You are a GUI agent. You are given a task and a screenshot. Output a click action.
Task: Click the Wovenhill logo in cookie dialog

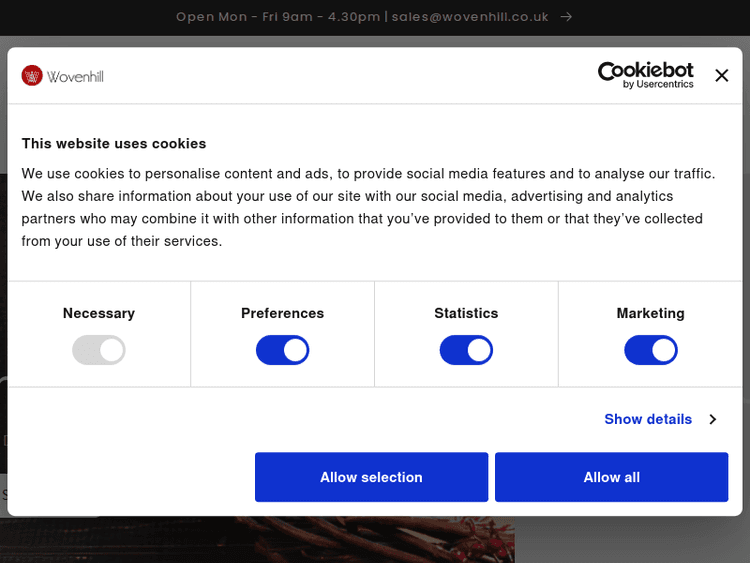(63, 76)
